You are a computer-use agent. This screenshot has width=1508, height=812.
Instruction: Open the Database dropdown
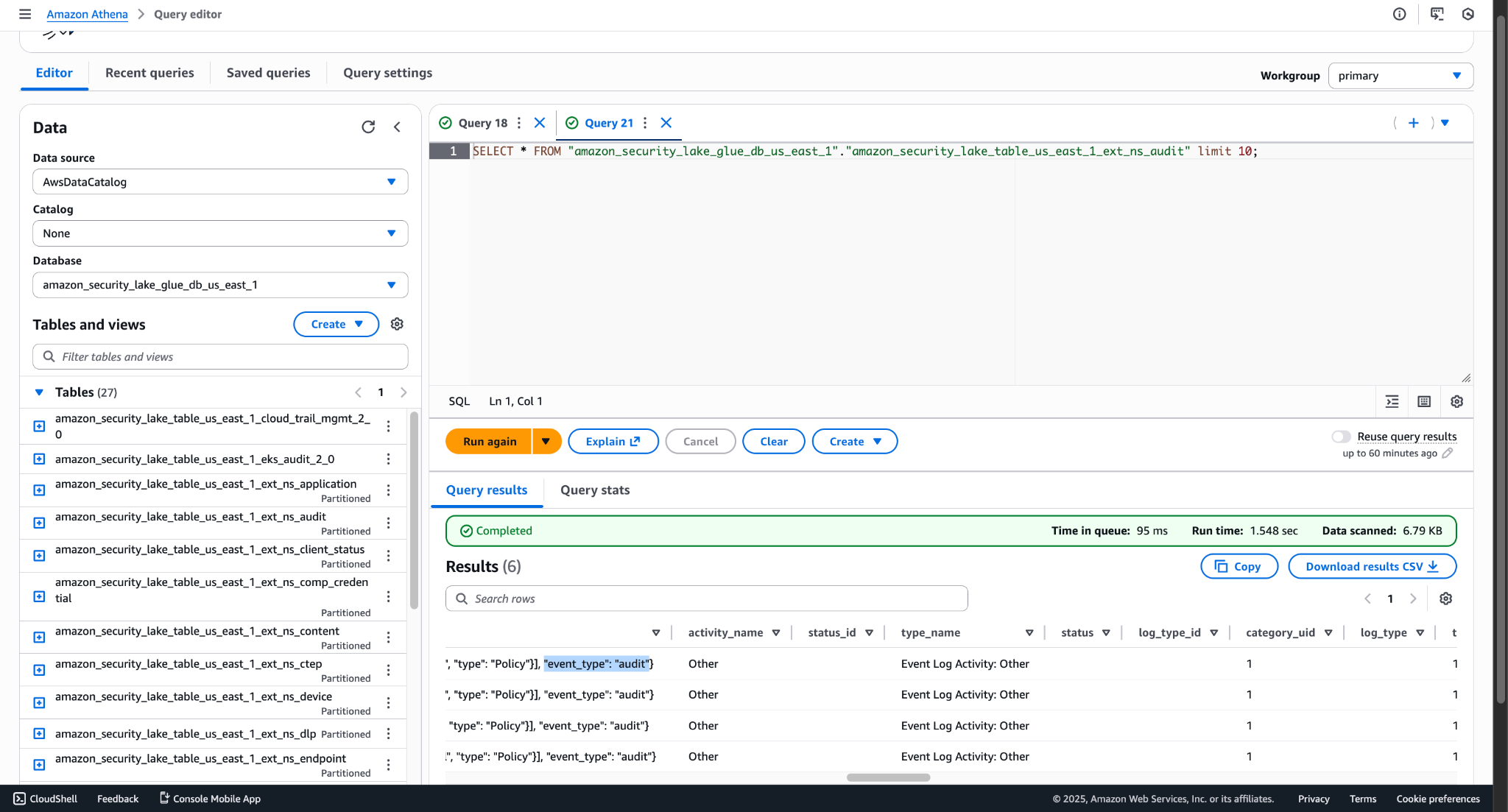220,285
